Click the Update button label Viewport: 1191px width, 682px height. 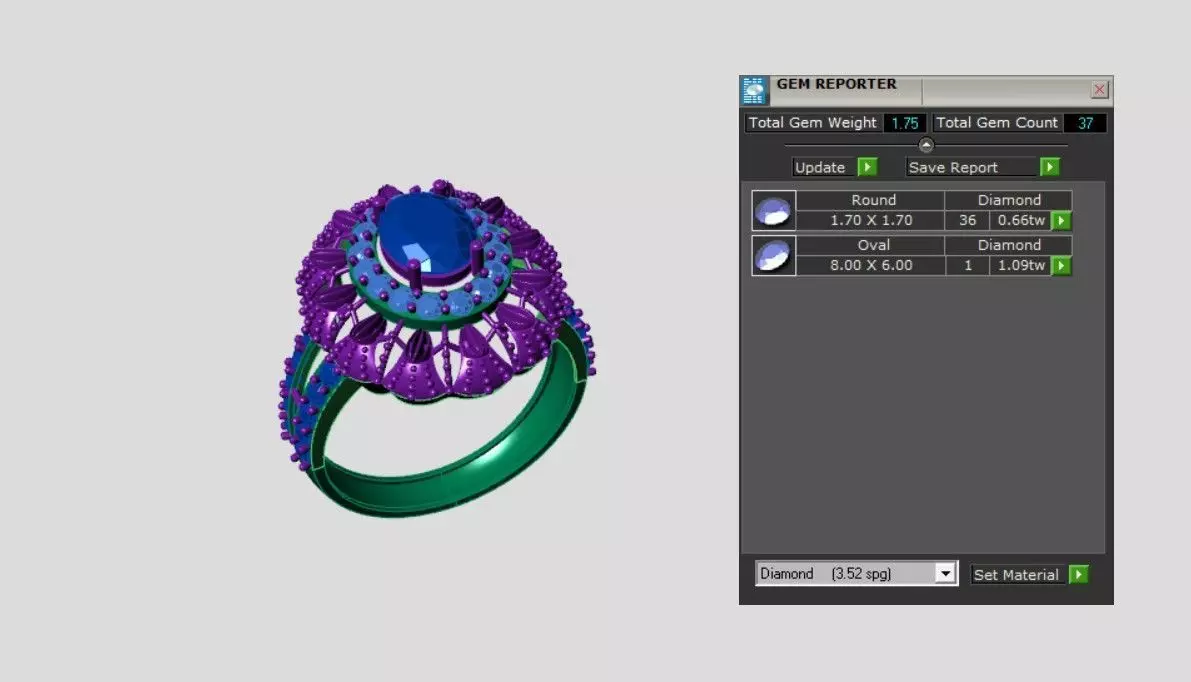[825, 167]
